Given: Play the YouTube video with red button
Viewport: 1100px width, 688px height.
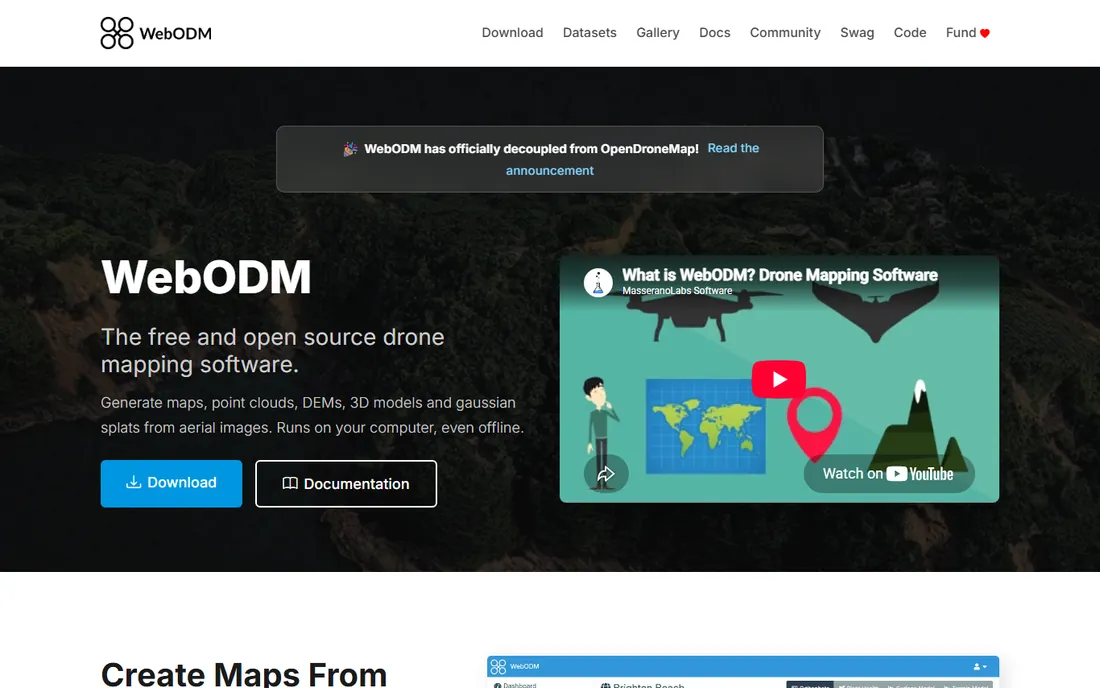Looking at the screenshot, I should (x=779, y=379).
